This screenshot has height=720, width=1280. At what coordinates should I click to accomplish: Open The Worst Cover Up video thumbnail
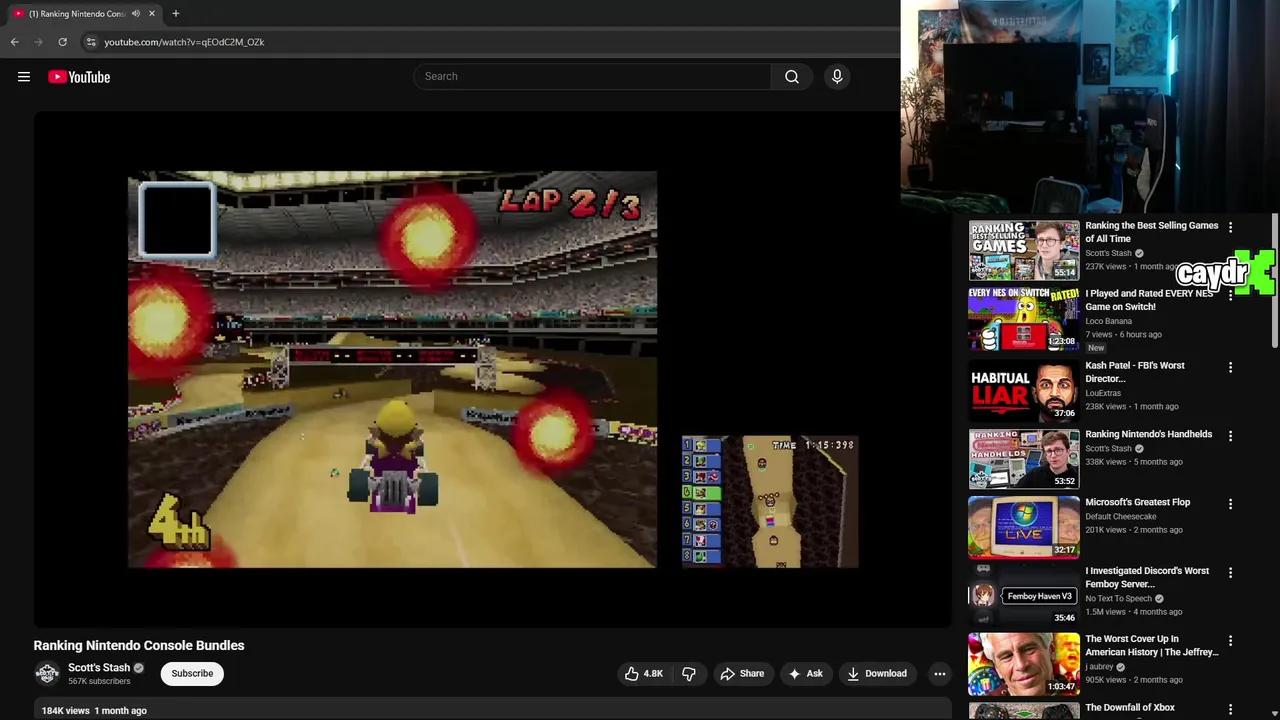(x=1024, y=664)
